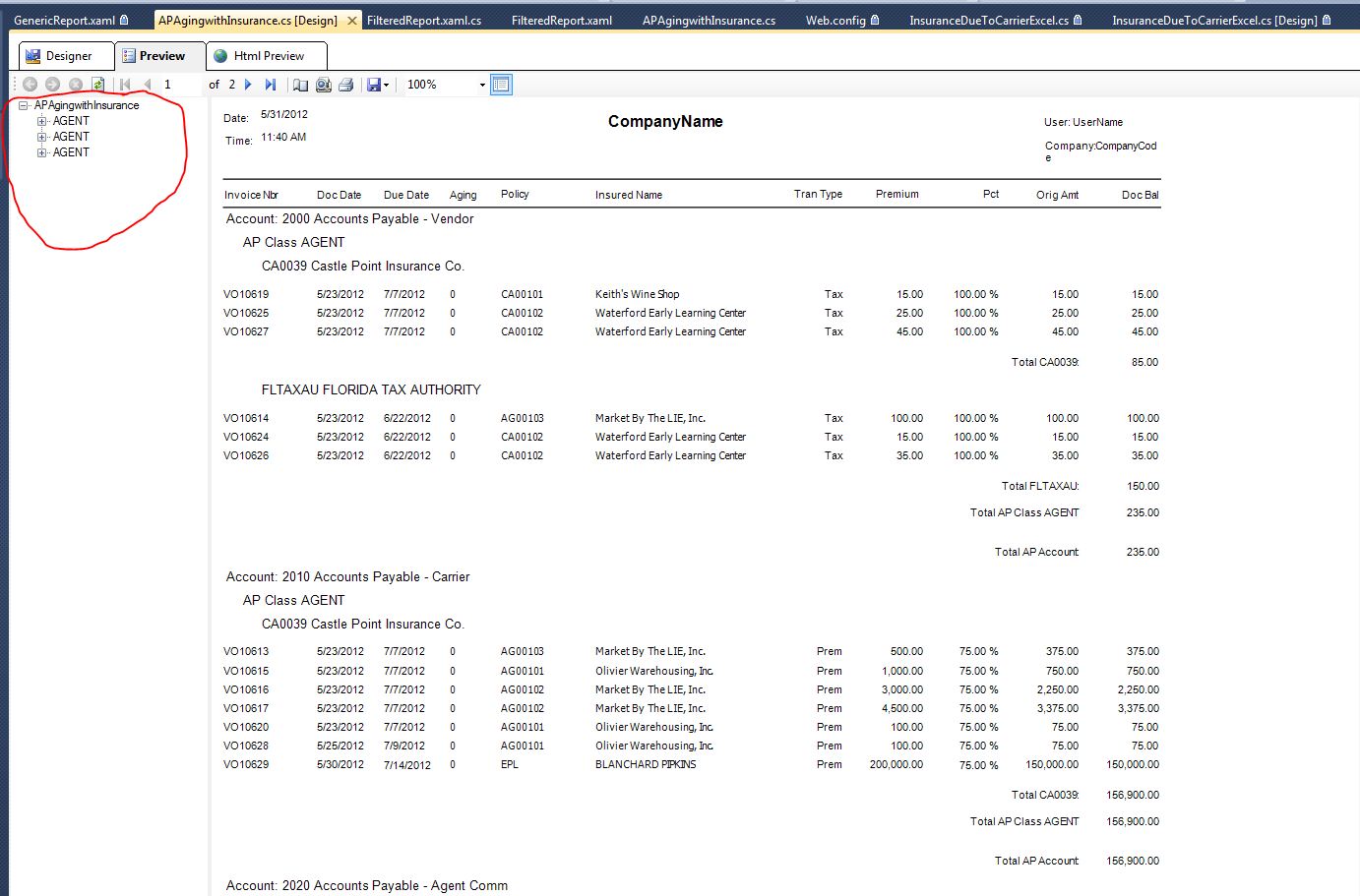Open the 100% zoom dropdown

[x=482, y=85]
